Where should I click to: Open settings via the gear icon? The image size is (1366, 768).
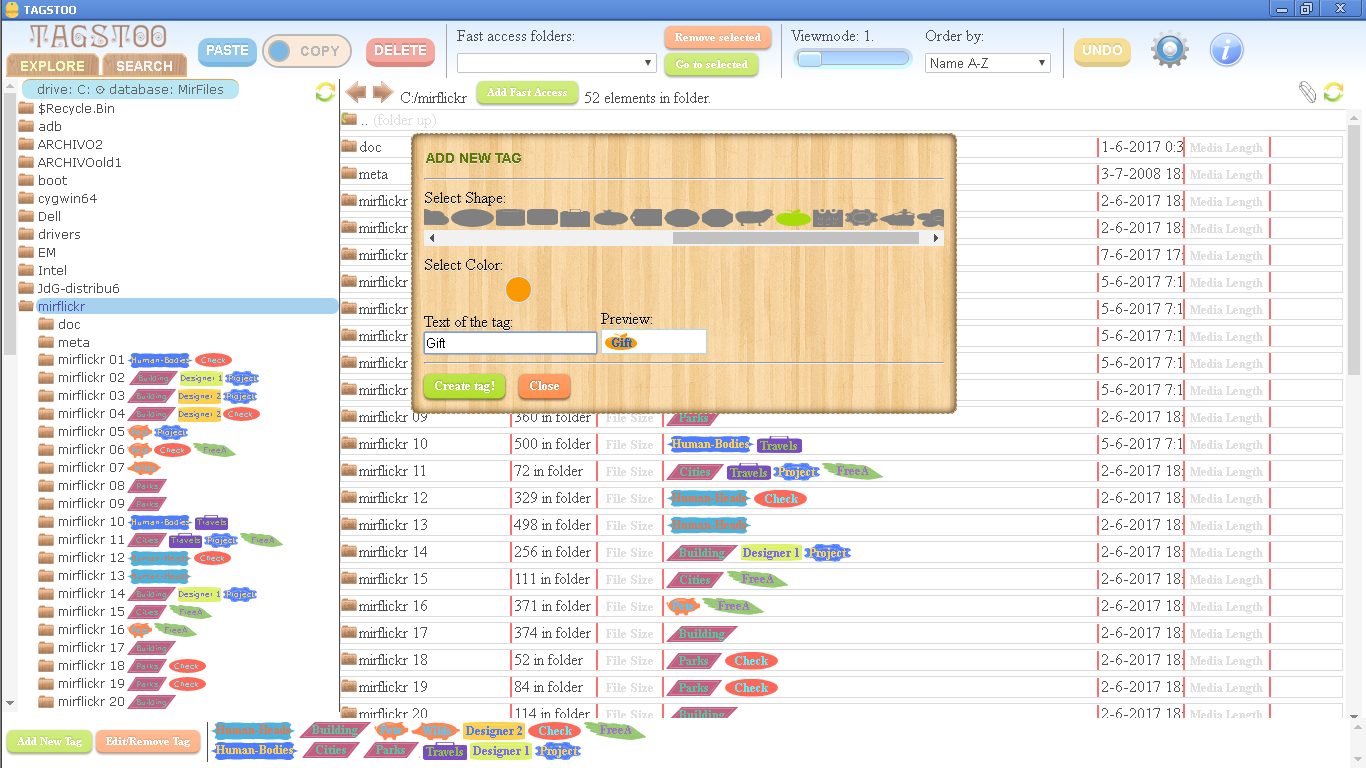pos(1170,50)
